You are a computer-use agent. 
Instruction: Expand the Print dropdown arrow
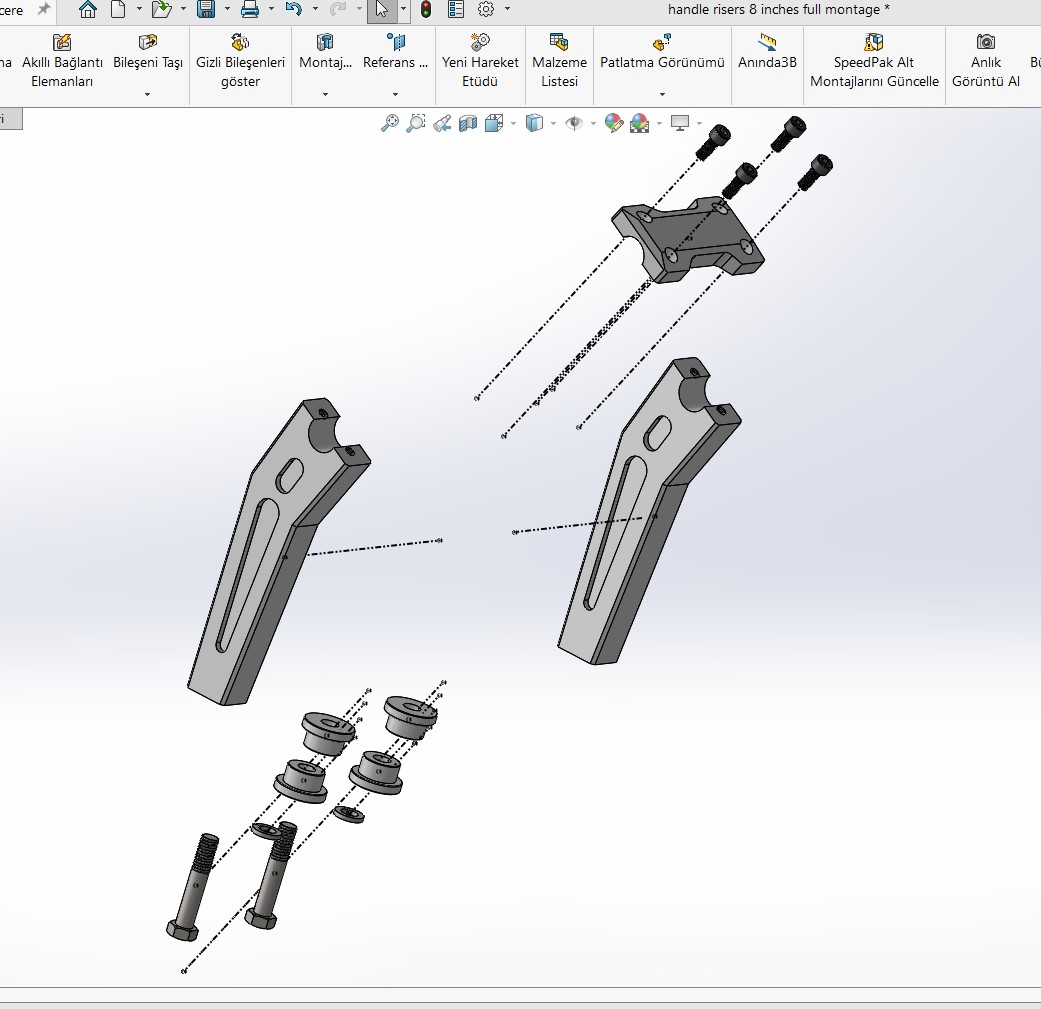pos(271,9)
